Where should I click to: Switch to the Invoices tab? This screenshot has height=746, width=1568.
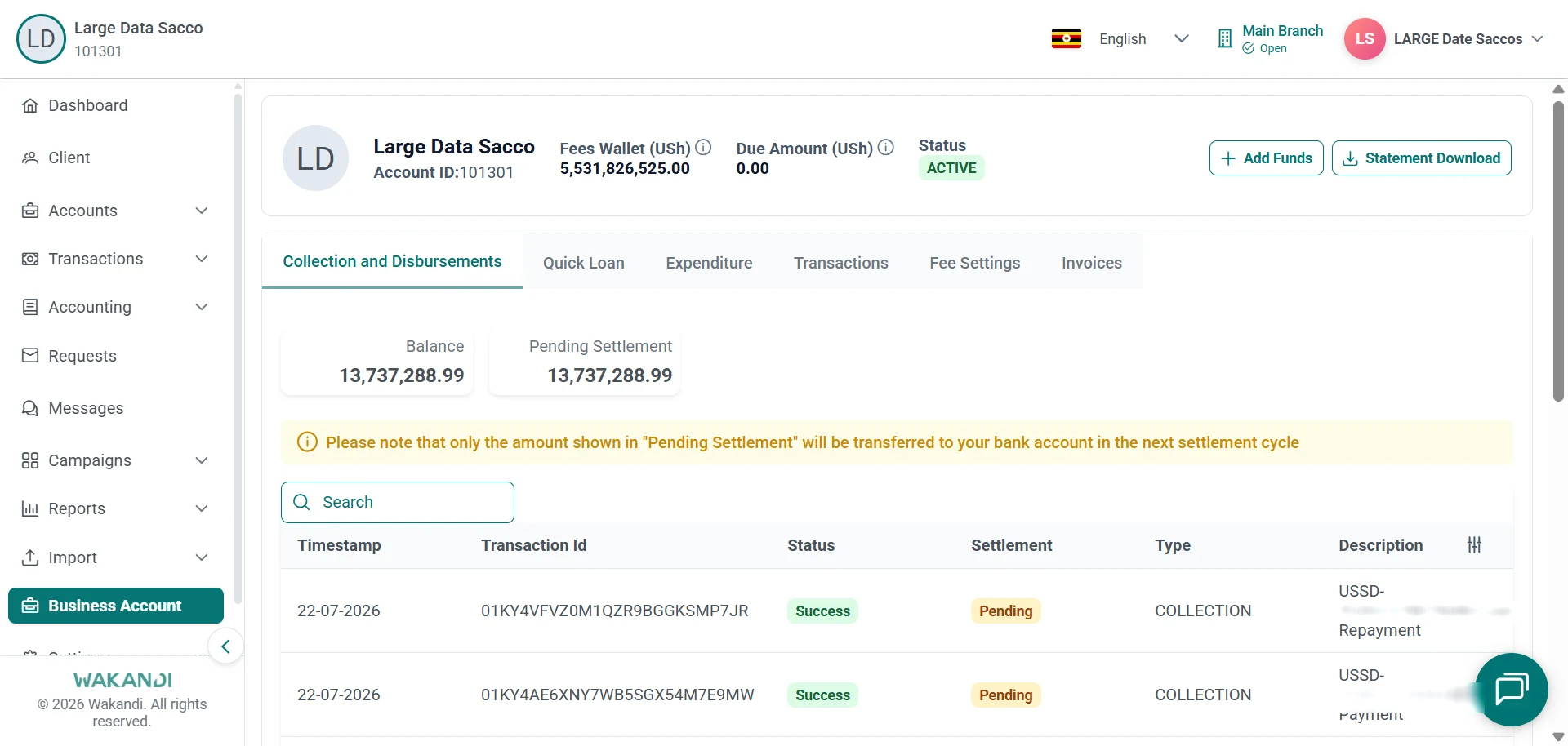tap(1092, 263)
